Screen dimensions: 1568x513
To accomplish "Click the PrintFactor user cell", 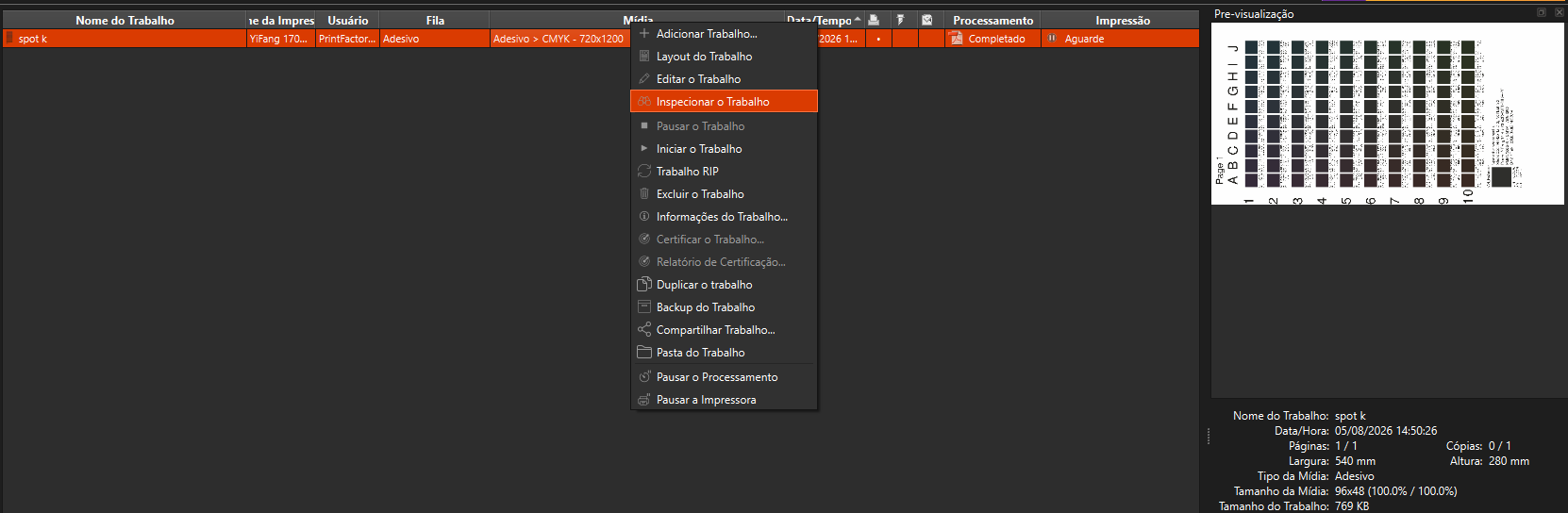I will coord(347,39).
